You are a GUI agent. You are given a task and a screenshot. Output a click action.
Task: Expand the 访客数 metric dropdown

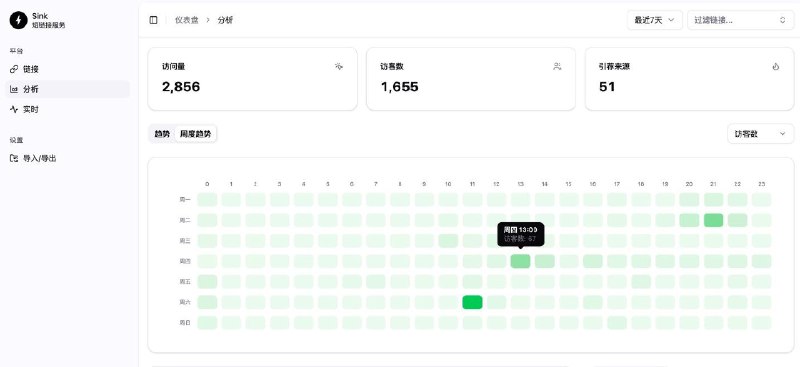pyautogui.click(x=760, y=134)
